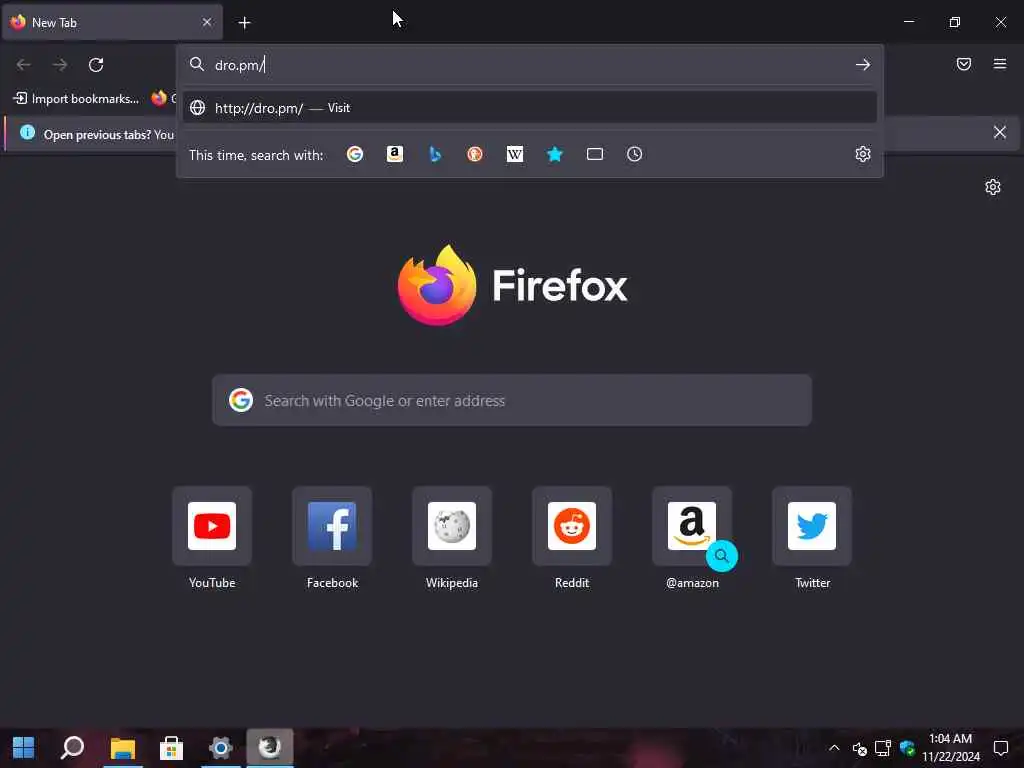Search open tabs using the tab icon
This screenshot has width=1024, height=768.
click(x=594, y=154)
